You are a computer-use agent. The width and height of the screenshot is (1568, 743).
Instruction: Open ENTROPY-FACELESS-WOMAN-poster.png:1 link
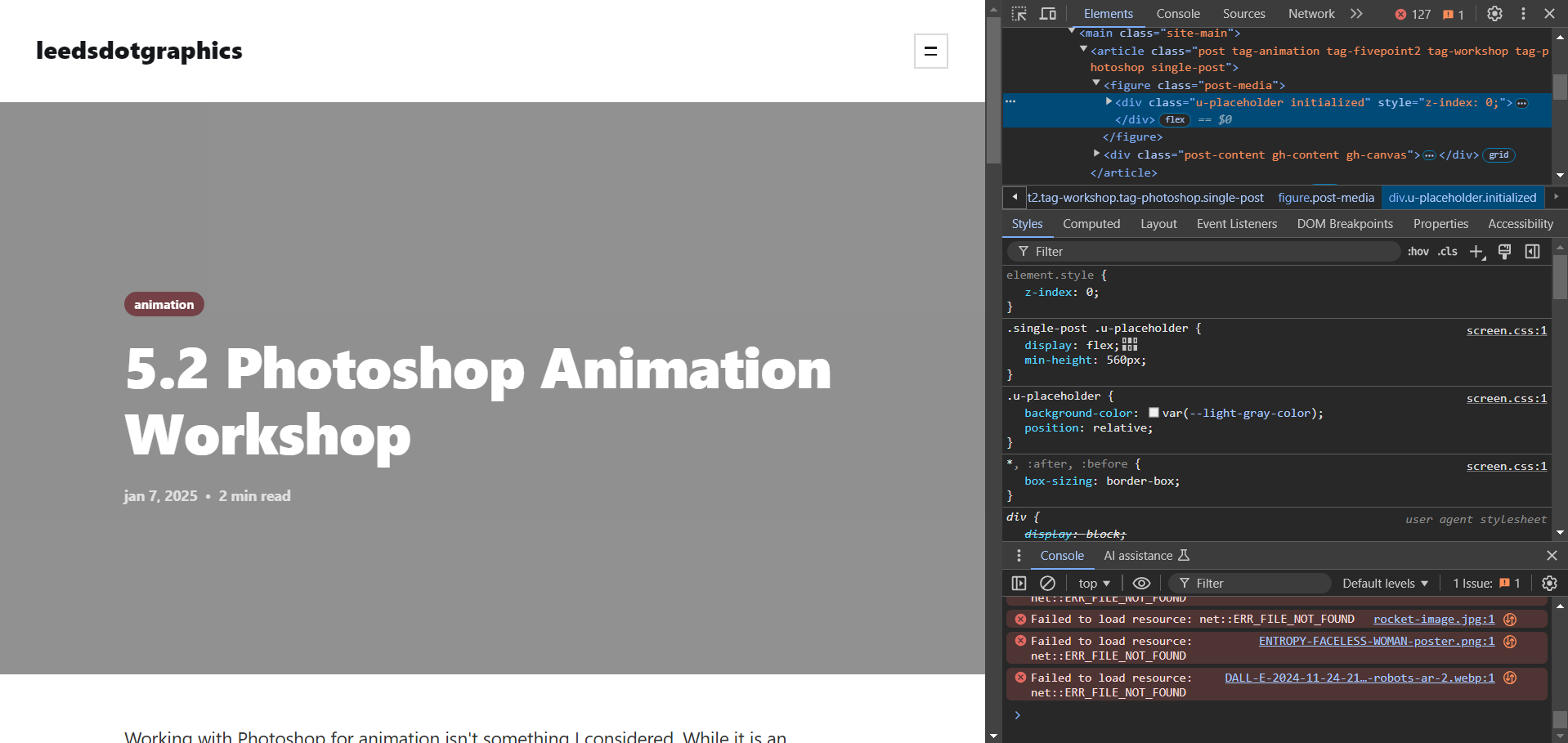coord(1377,642)
